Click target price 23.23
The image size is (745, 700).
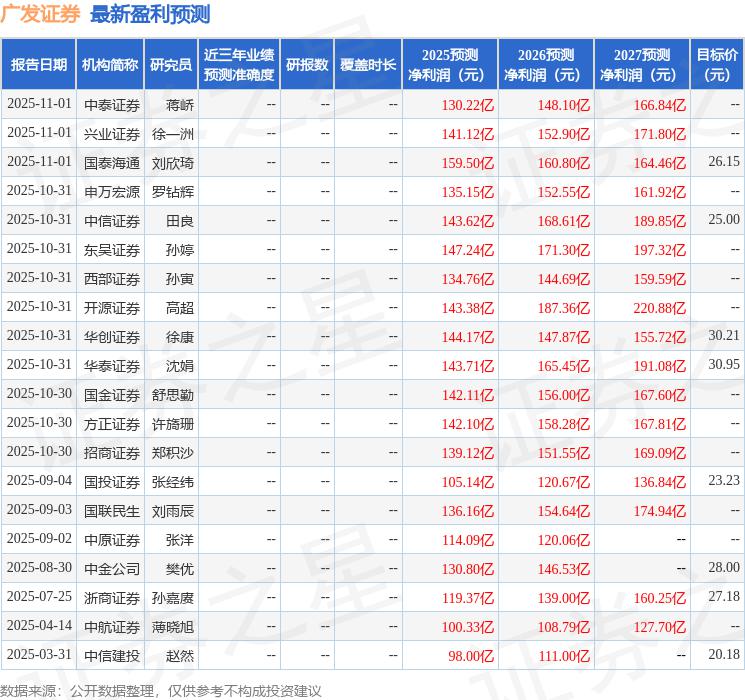pyautogui.click(x=724, y=480)
